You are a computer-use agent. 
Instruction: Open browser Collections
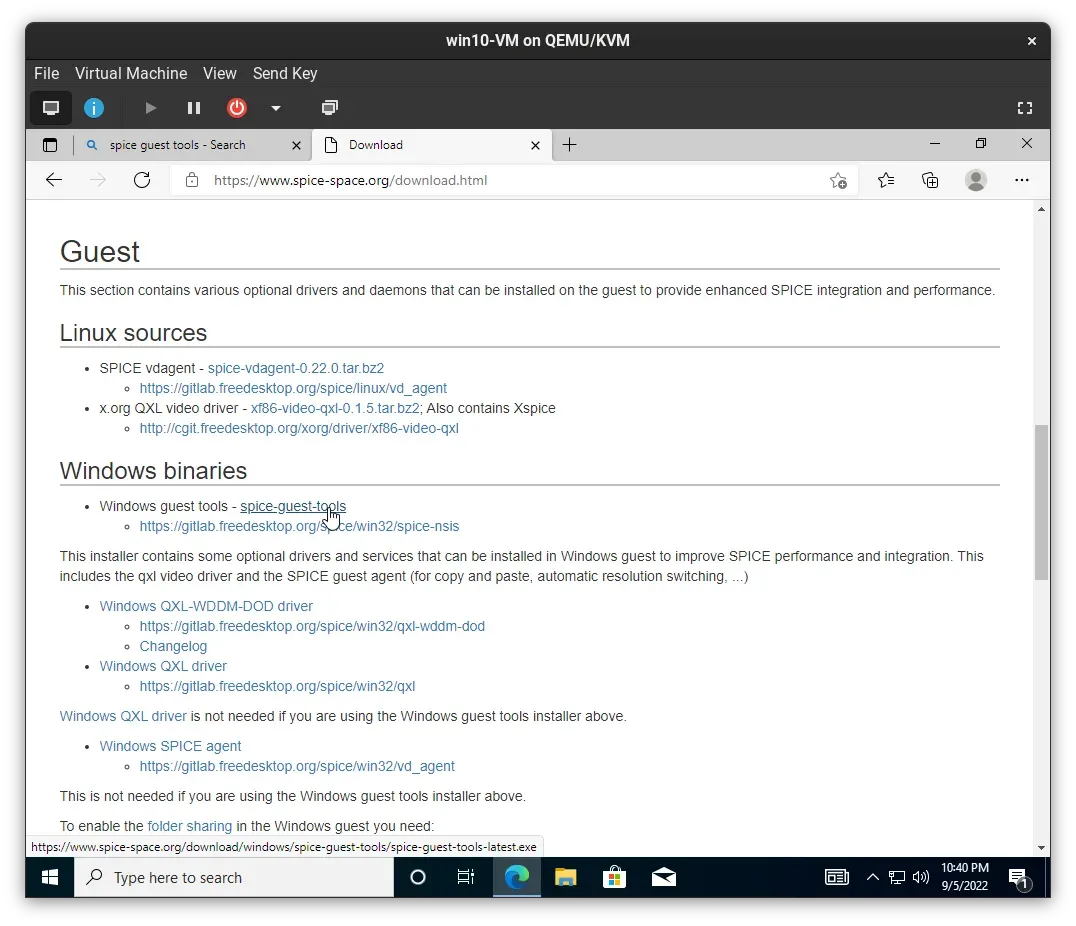click(930, 181)
